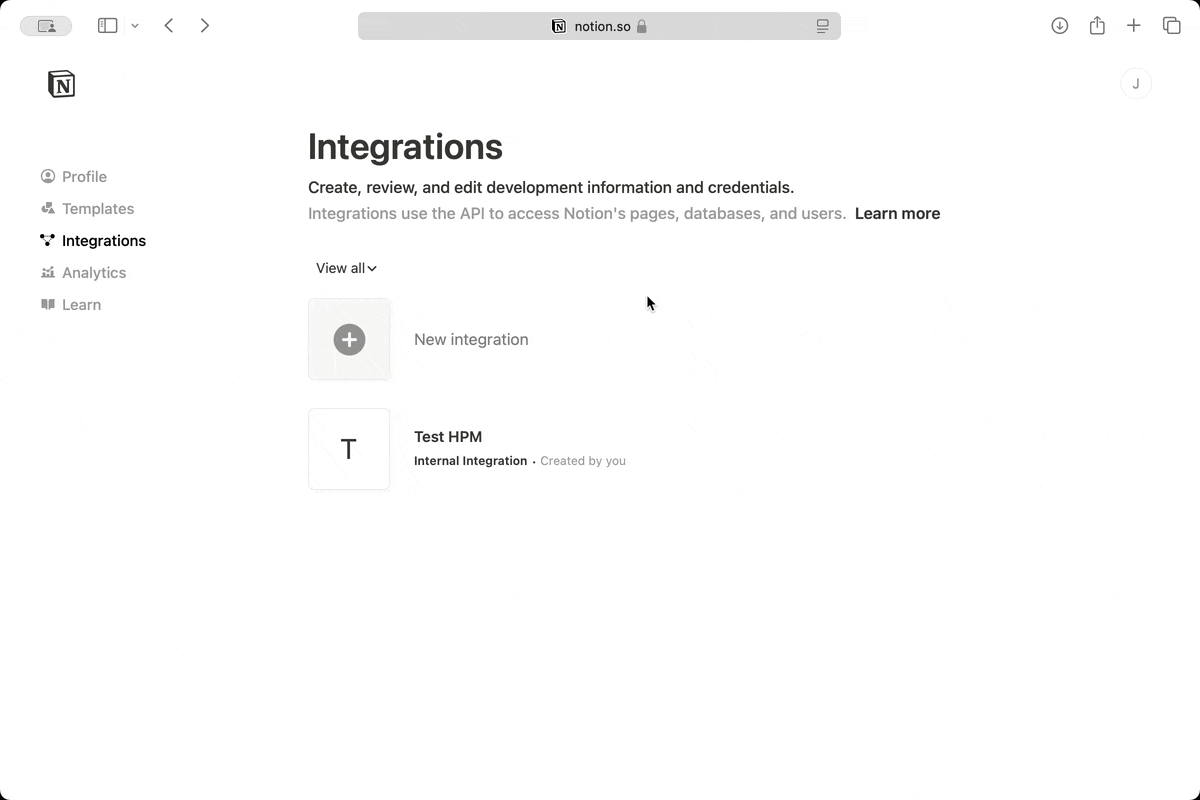Select the Profile icon in the sidebar
The image size is (1200, 800).
[47, 176]
